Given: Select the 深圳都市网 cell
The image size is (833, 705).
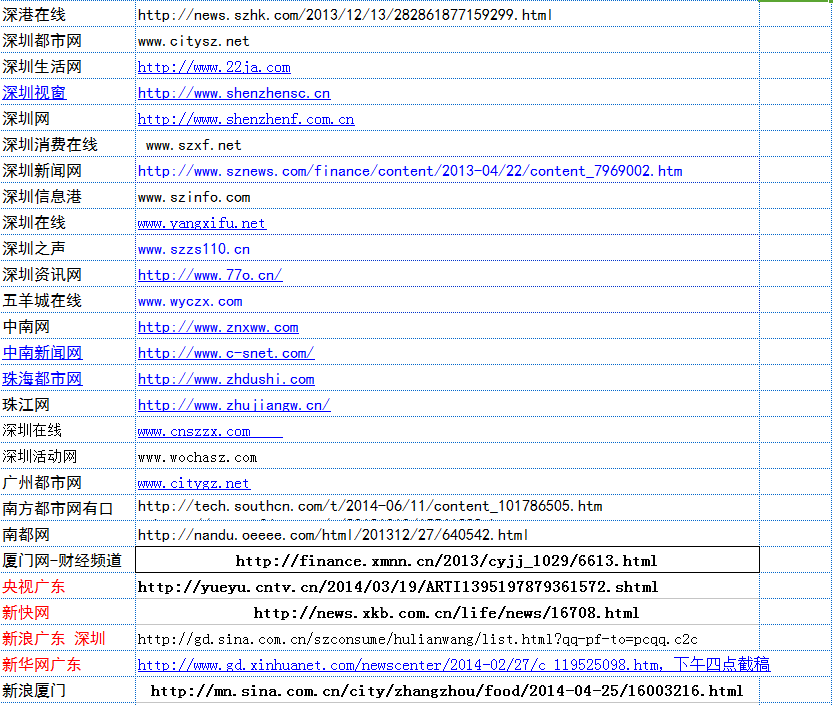Looking at the screenshot, I should coord(68,40).
